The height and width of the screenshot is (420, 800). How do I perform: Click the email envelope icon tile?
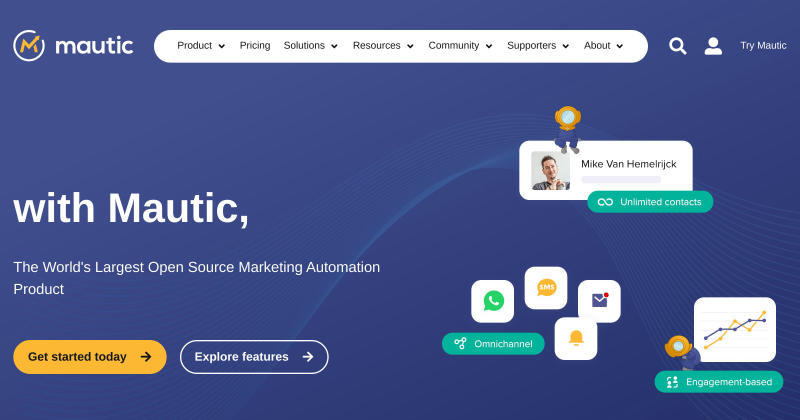pyautogui.click(x=599, y=301)
